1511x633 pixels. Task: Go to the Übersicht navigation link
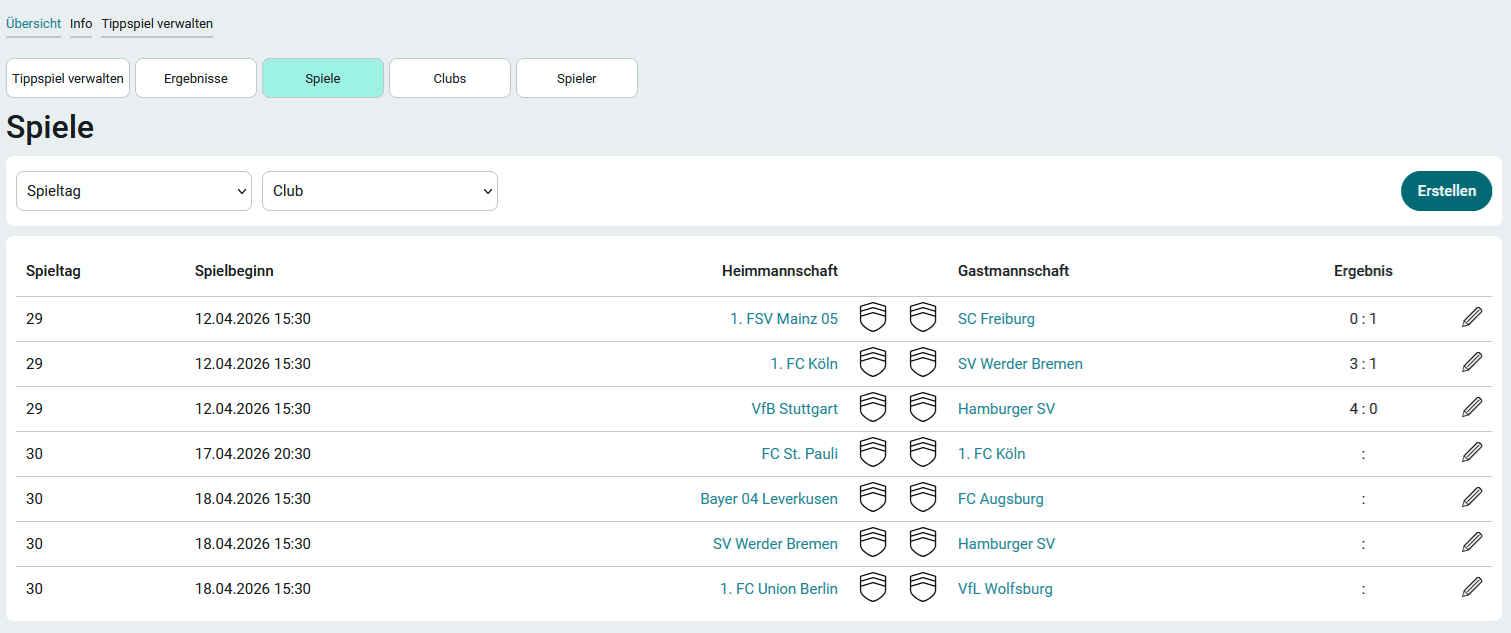pyautogui.click(x=33, y=23)
